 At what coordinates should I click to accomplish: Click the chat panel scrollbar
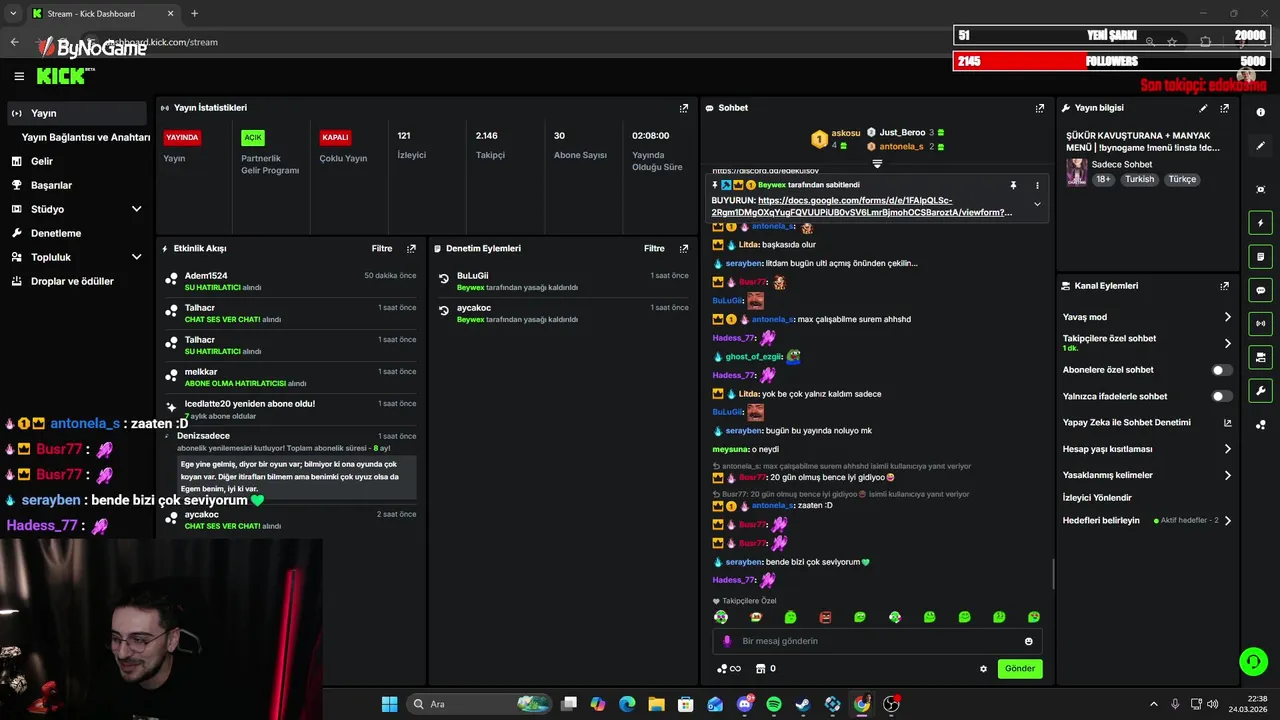pos(1053,573)
